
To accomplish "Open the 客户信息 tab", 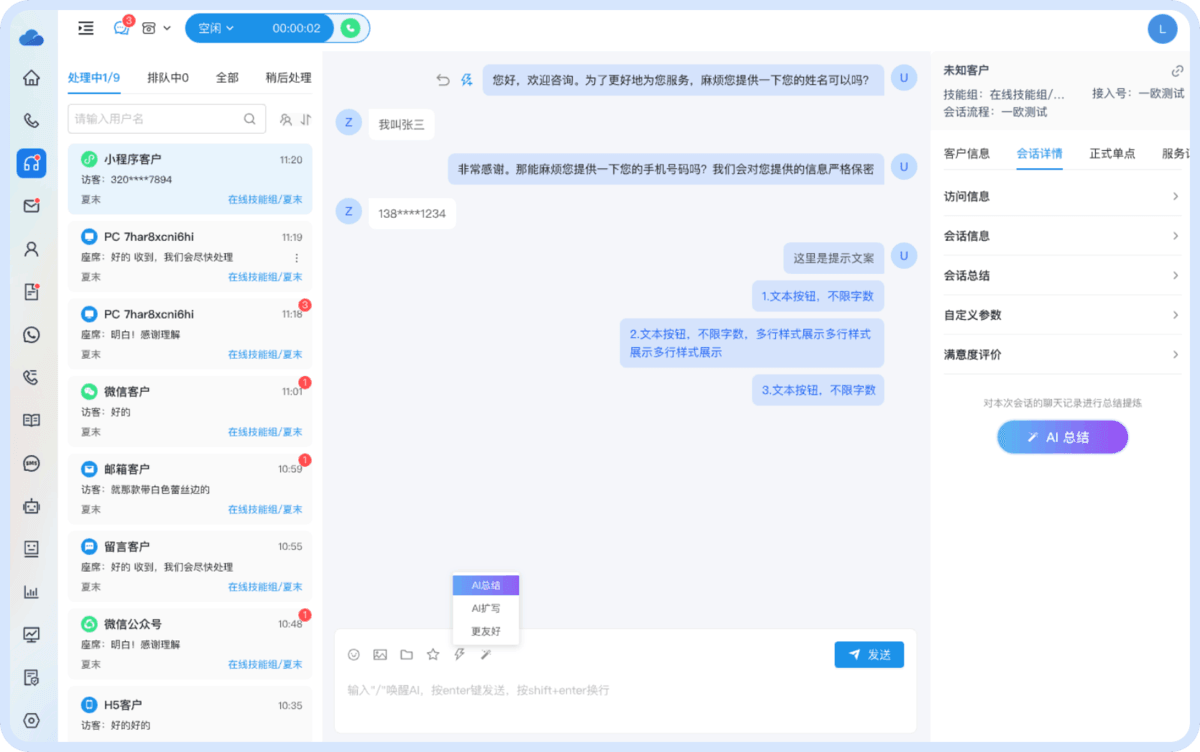I will (967, 153).
